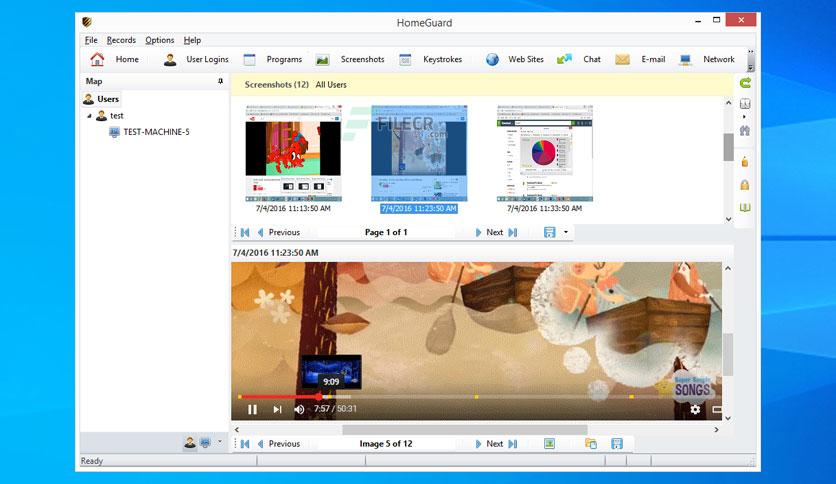This screenshot has height=484, width=836.
Task: Click image viewer scroll-up arrow
Action: 728,268
